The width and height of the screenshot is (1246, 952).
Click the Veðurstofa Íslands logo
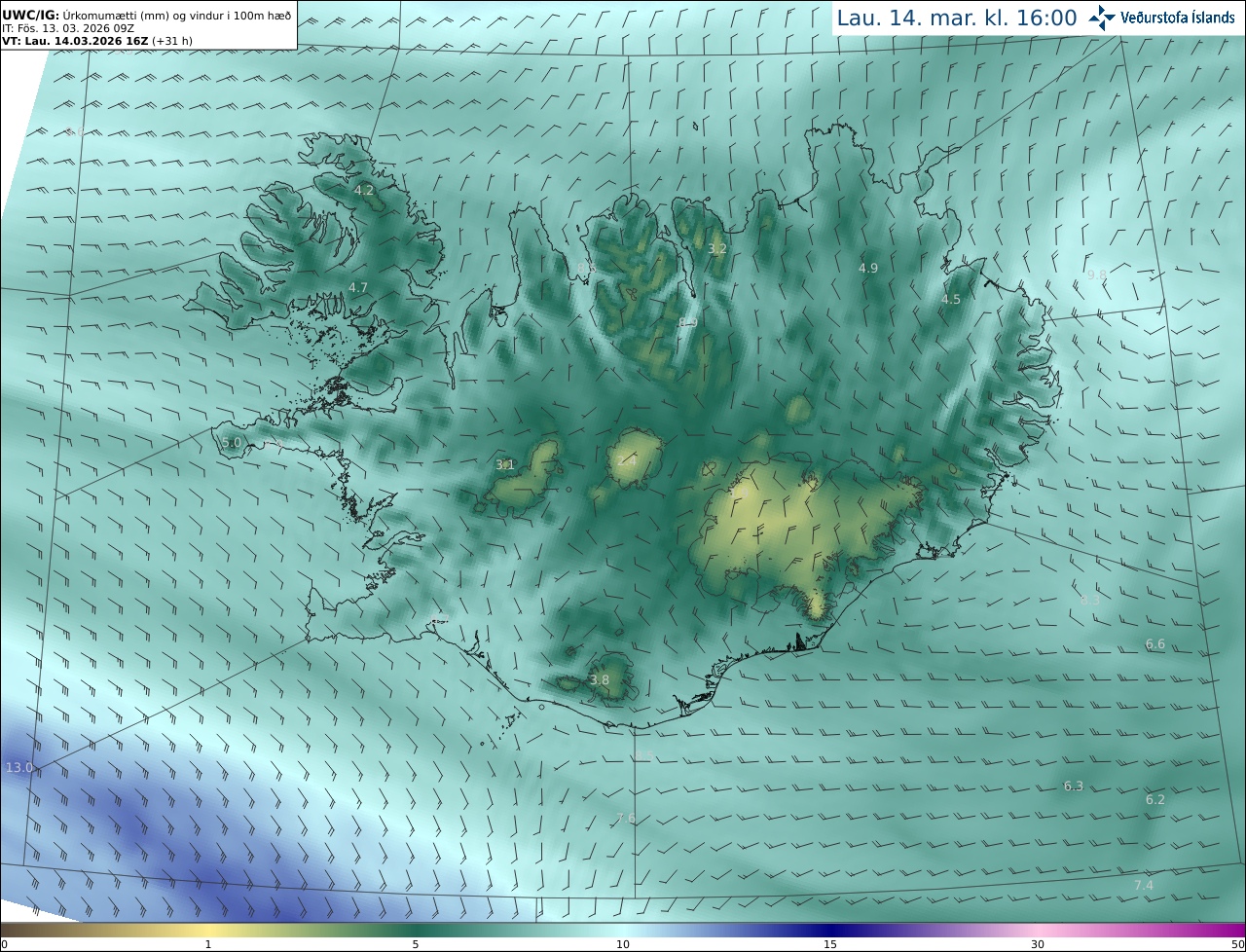pyautogui.click(x=1162, y=18)
